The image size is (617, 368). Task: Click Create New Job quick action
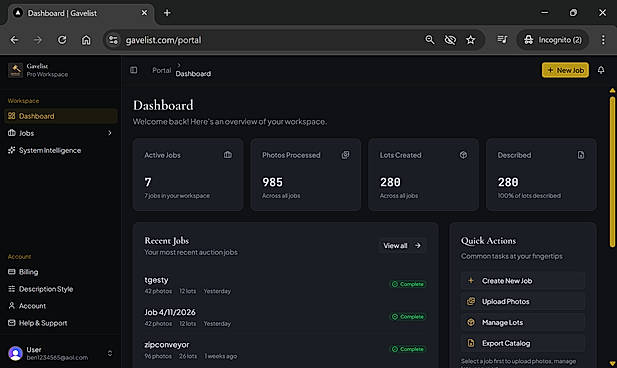click(523, 281)
